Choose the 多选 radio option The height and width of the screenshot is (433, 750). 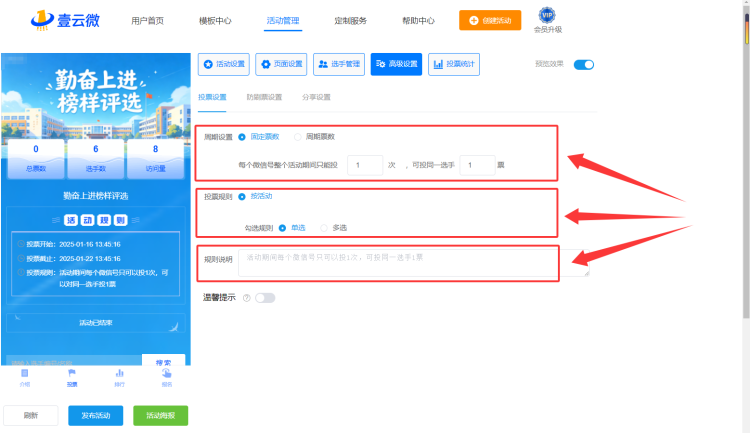tap(324, 228)
